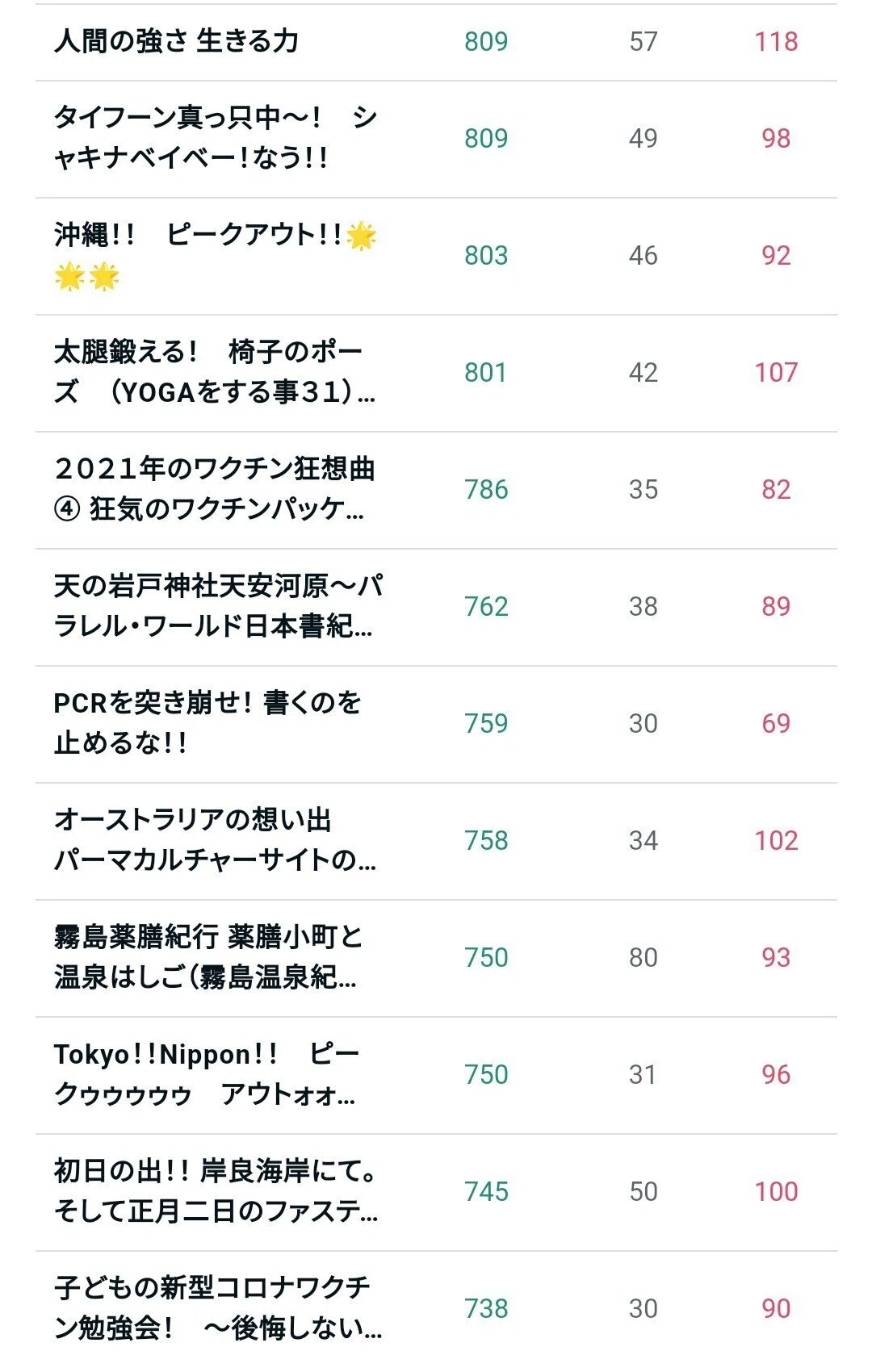Select likes count 107 in YOGA row
Image resolution: width=872 pixels, height=1372 pixels.
pos(776,373)
